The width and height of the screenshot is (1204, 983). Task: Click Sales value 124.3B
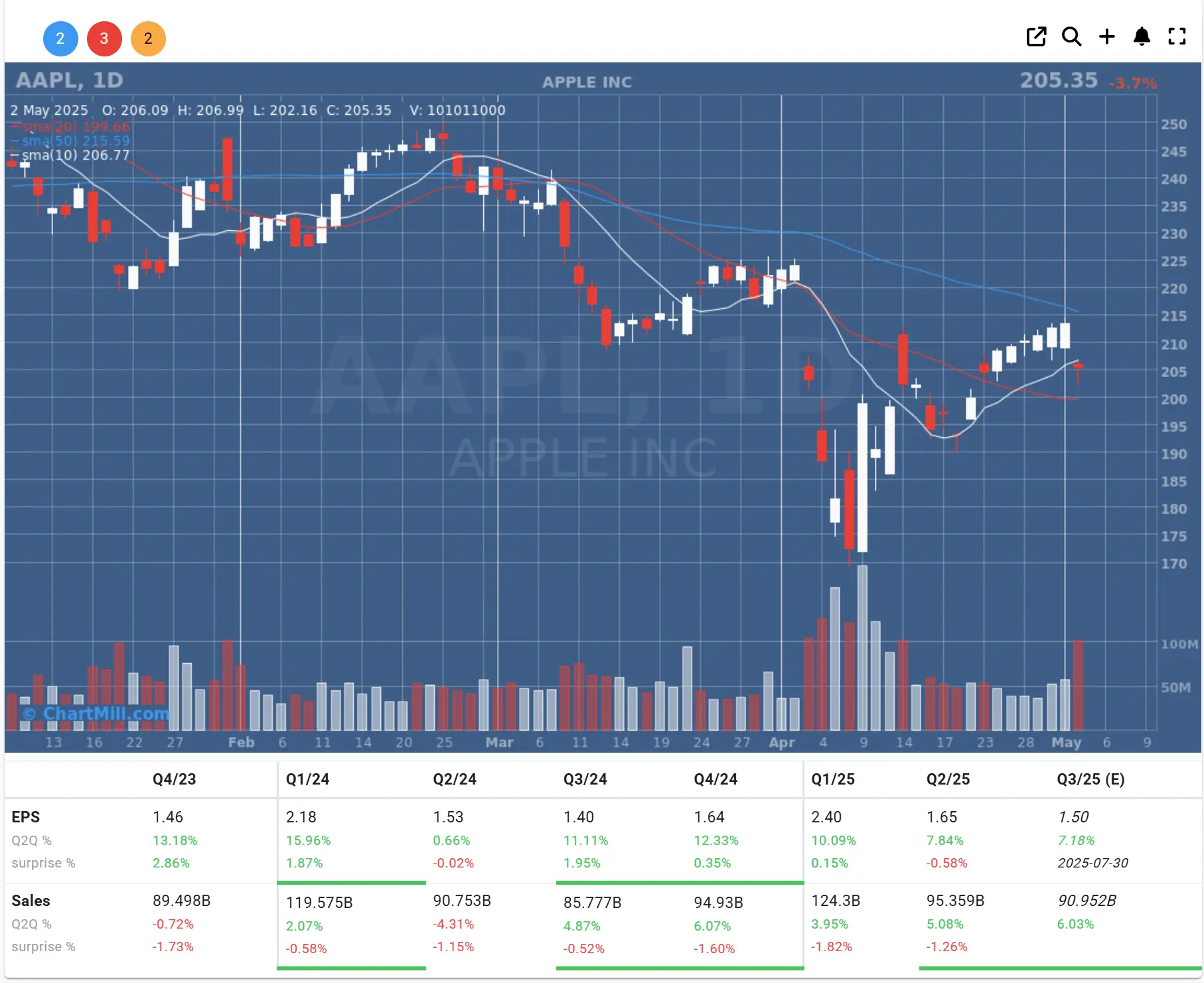tap(836, 901)
